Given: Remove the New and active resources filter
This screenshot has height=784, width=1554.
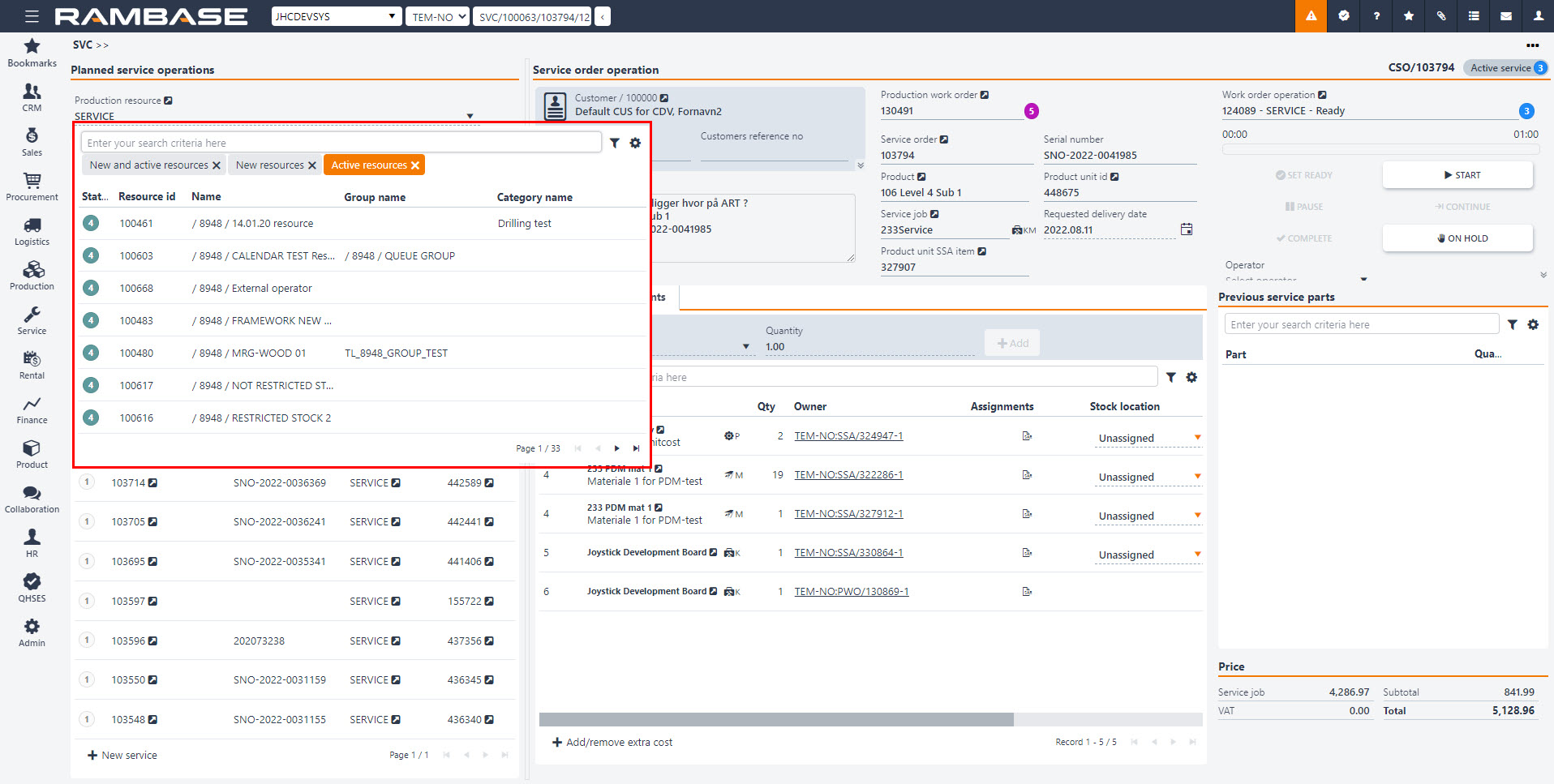Looking at the screenshot, I should click(x=217, y=165).
